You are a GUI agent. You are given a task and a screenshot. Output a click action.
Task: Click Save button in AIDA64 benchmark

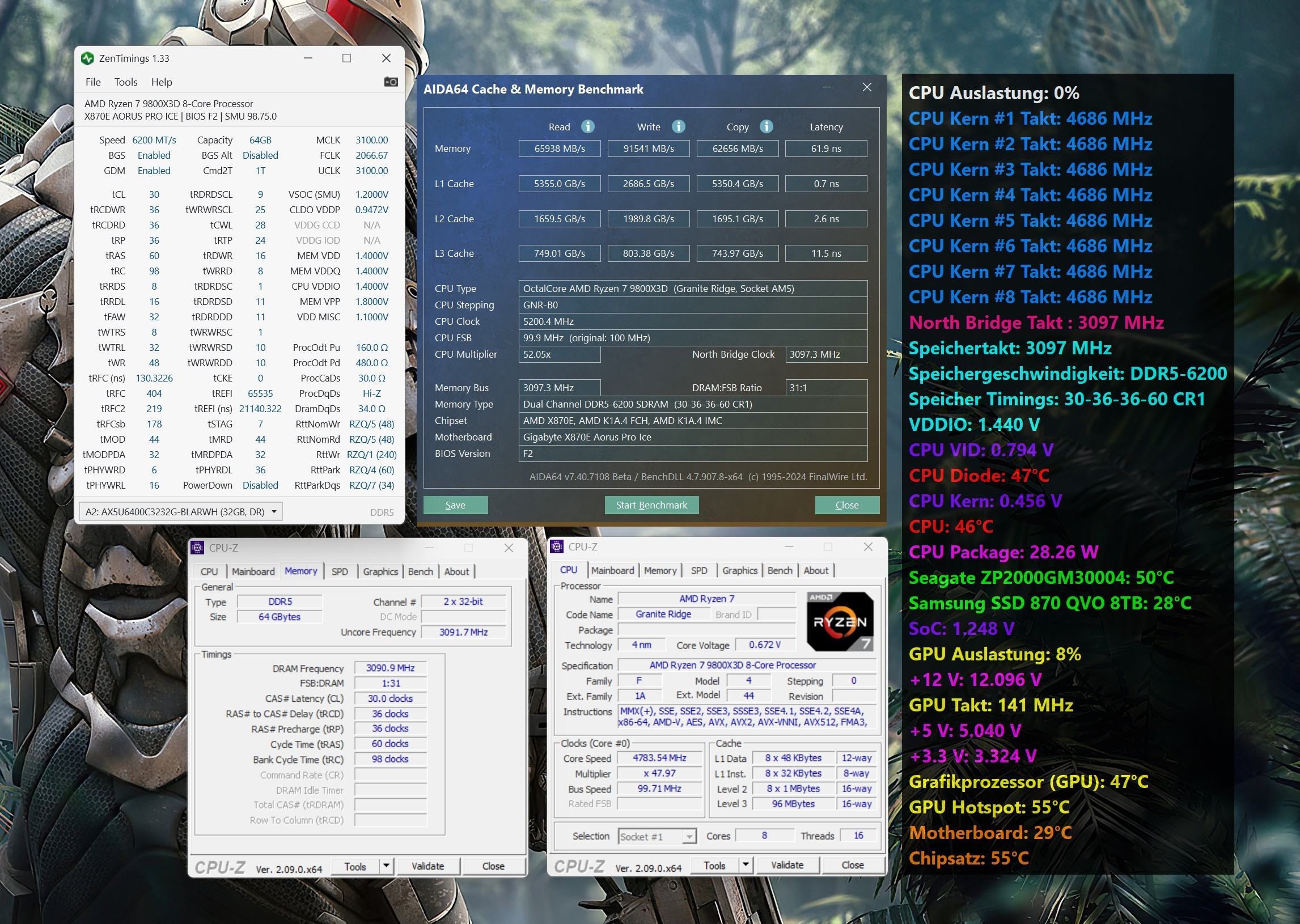point(455,505)
